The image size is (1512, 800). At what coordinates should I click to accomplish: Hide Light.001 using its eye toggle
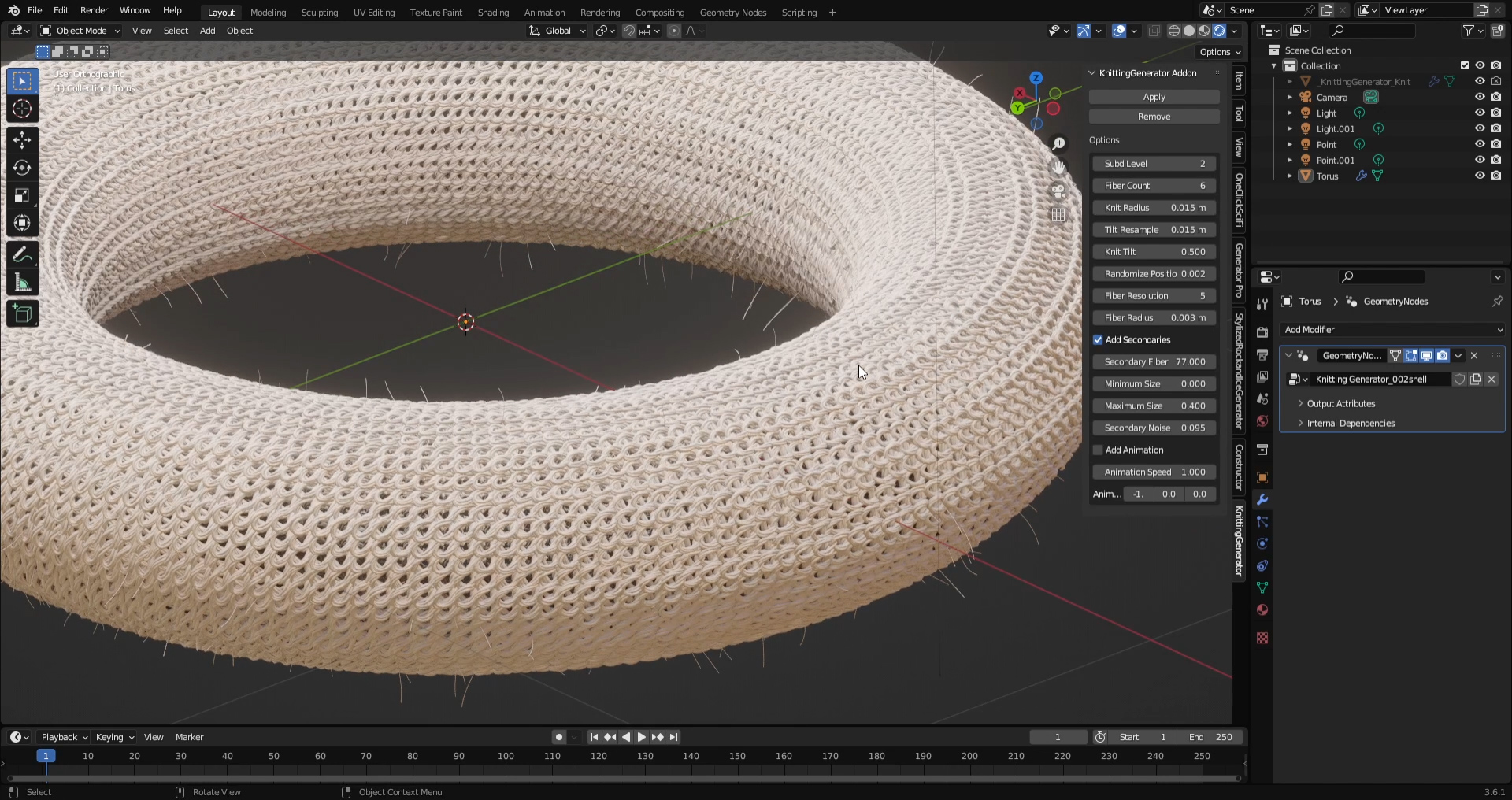click(x=1480, y=128)
